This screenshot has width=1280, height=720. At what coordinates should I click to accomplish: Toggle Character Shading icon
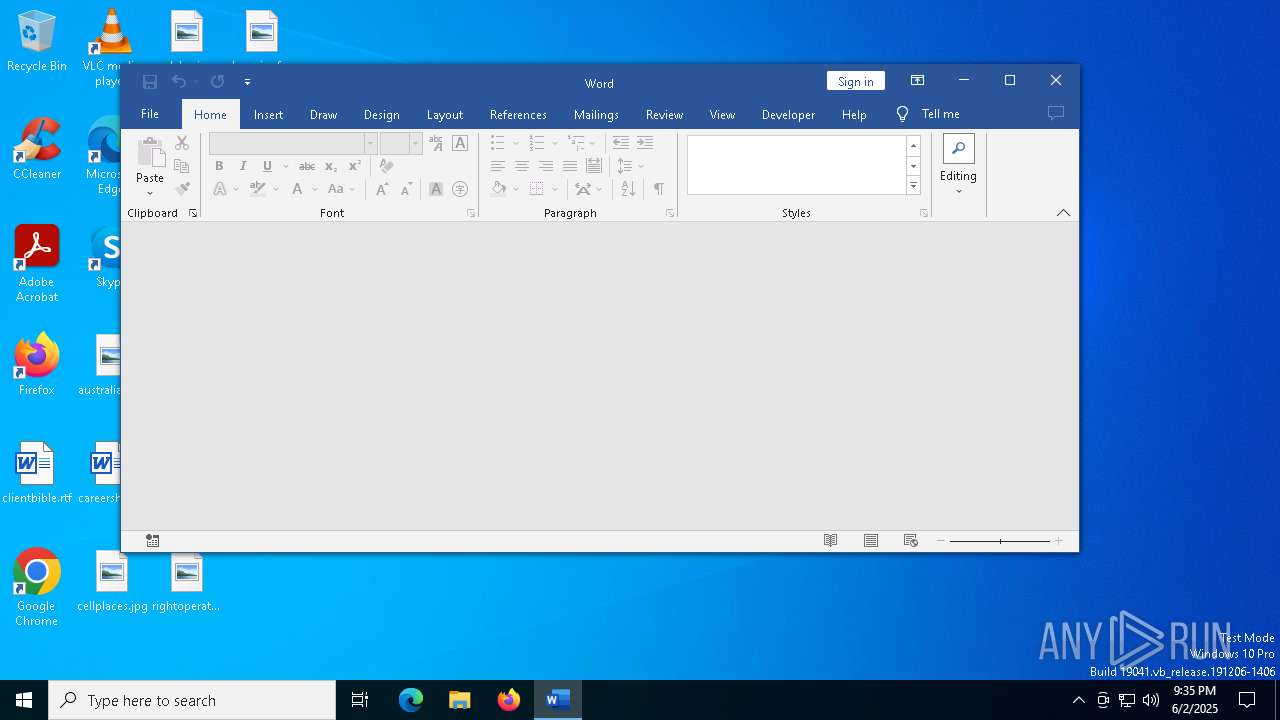(436, 189)
